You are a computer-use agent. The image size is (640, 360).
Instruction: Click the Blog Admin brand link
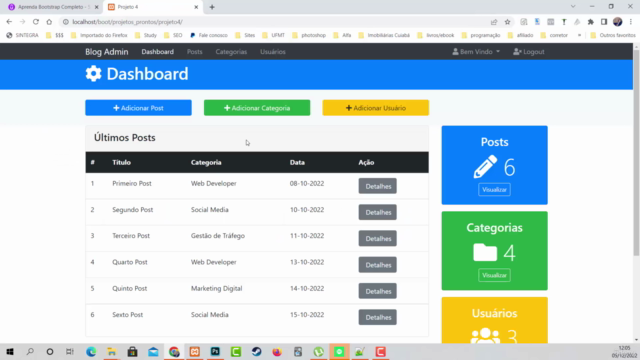[x=107, y=52]
